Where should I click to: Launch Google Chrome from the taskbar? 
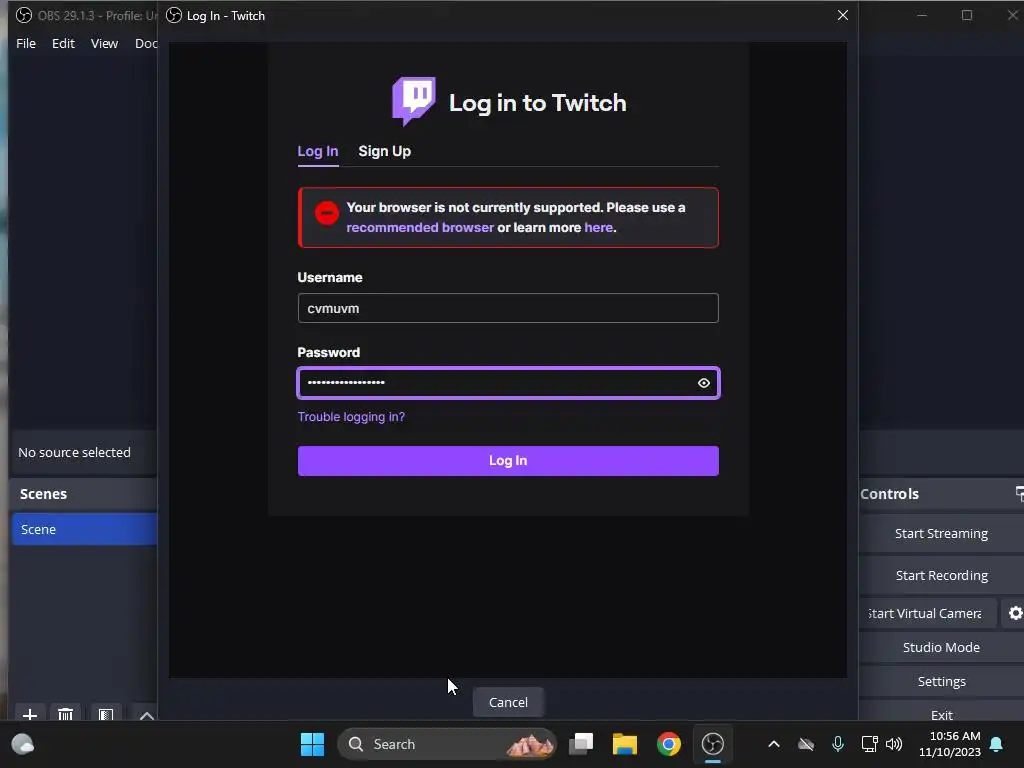669,744
